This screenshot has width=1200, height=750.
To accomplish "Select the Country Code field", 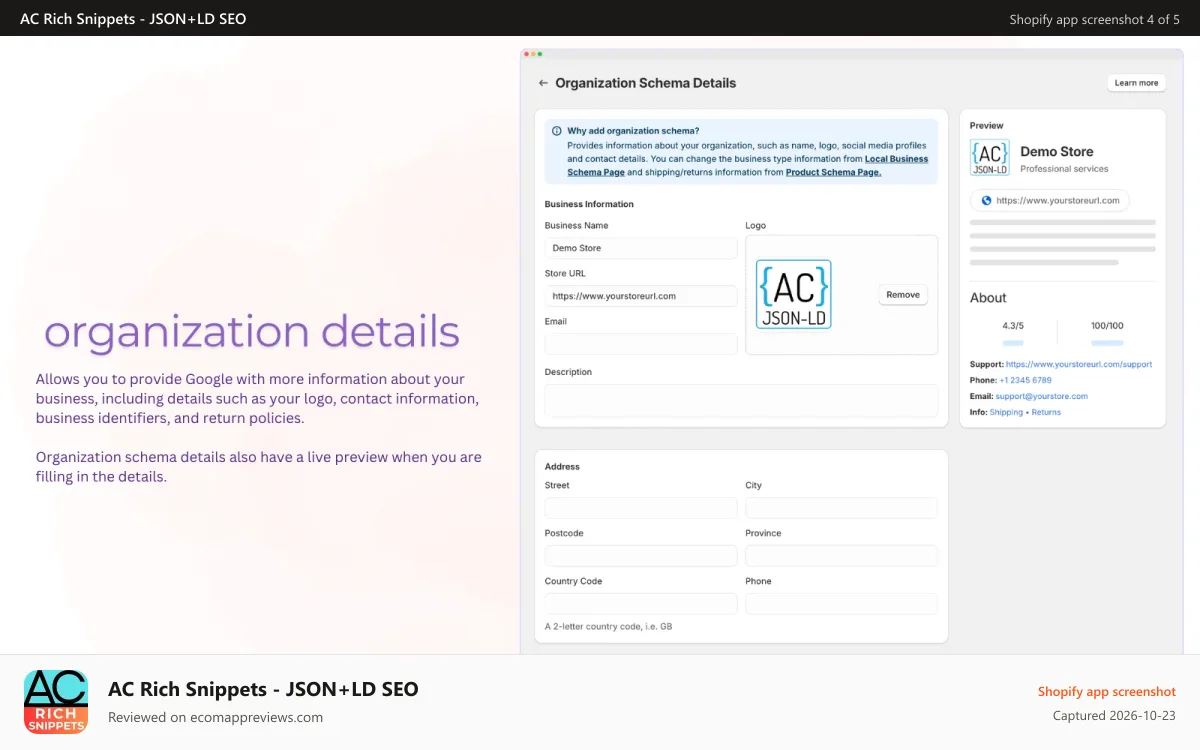I will [x=641, y=604].
